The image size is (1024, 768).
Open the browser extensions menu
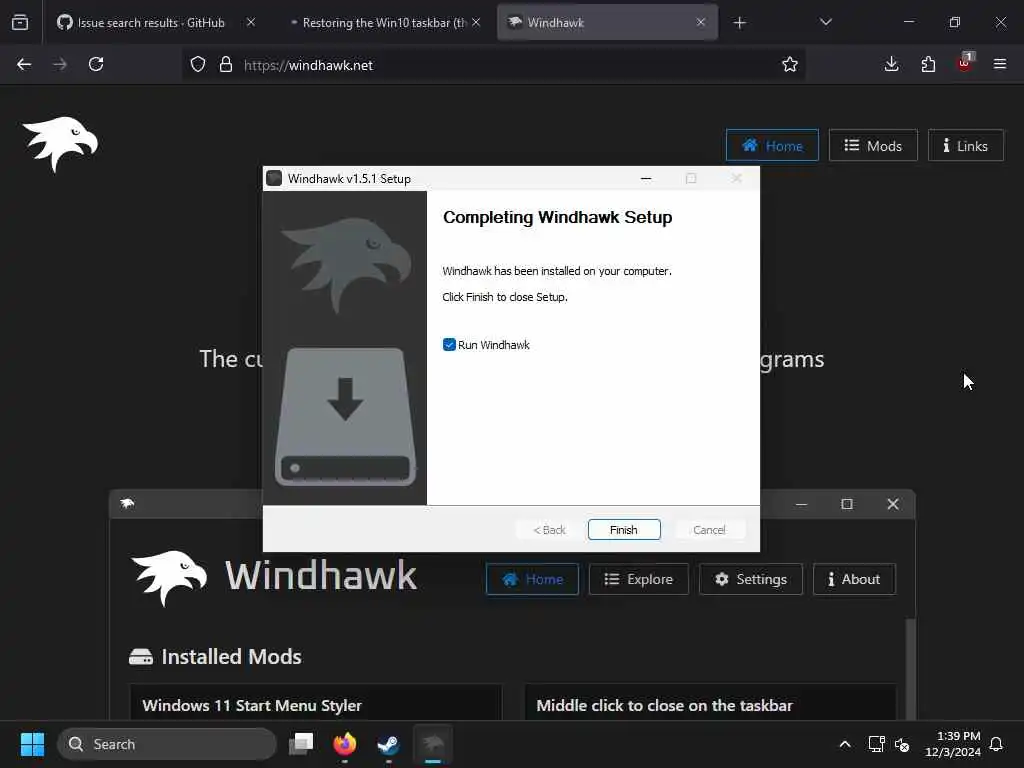click(928, 64)
